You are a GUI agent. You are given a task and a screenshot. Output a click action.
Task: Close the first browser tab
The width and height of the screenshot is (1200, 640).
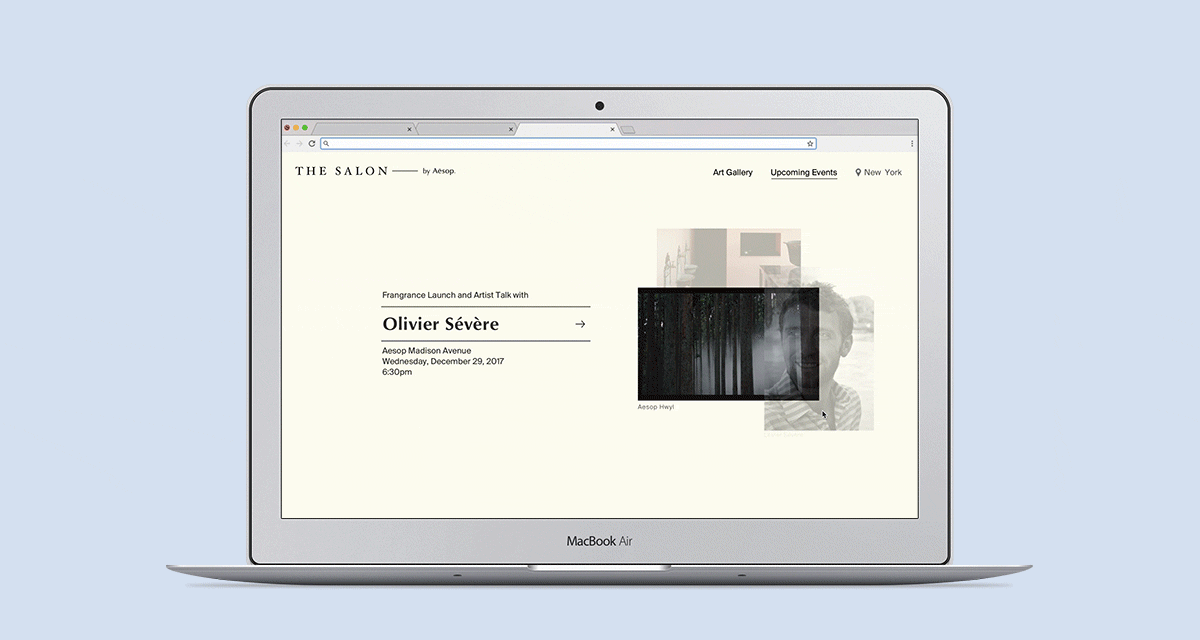[x=409, y=129]
